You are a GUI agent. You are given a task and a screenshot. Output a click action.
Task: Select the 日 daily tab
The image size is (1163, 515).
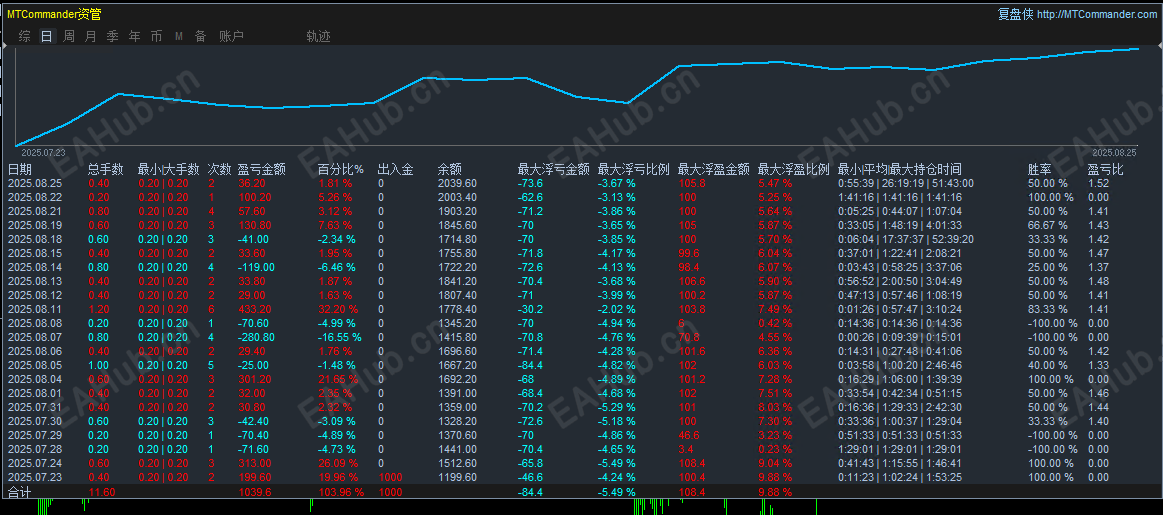coord(47,36)
